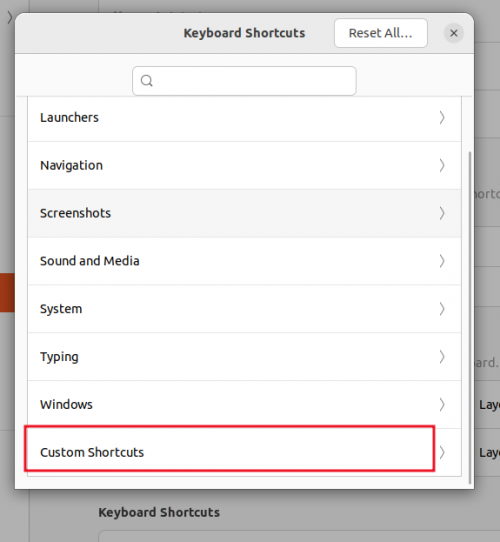The width and height of the screenshot is (500, 542).
Task: Click the Reset All button
Action: (381, 33)
